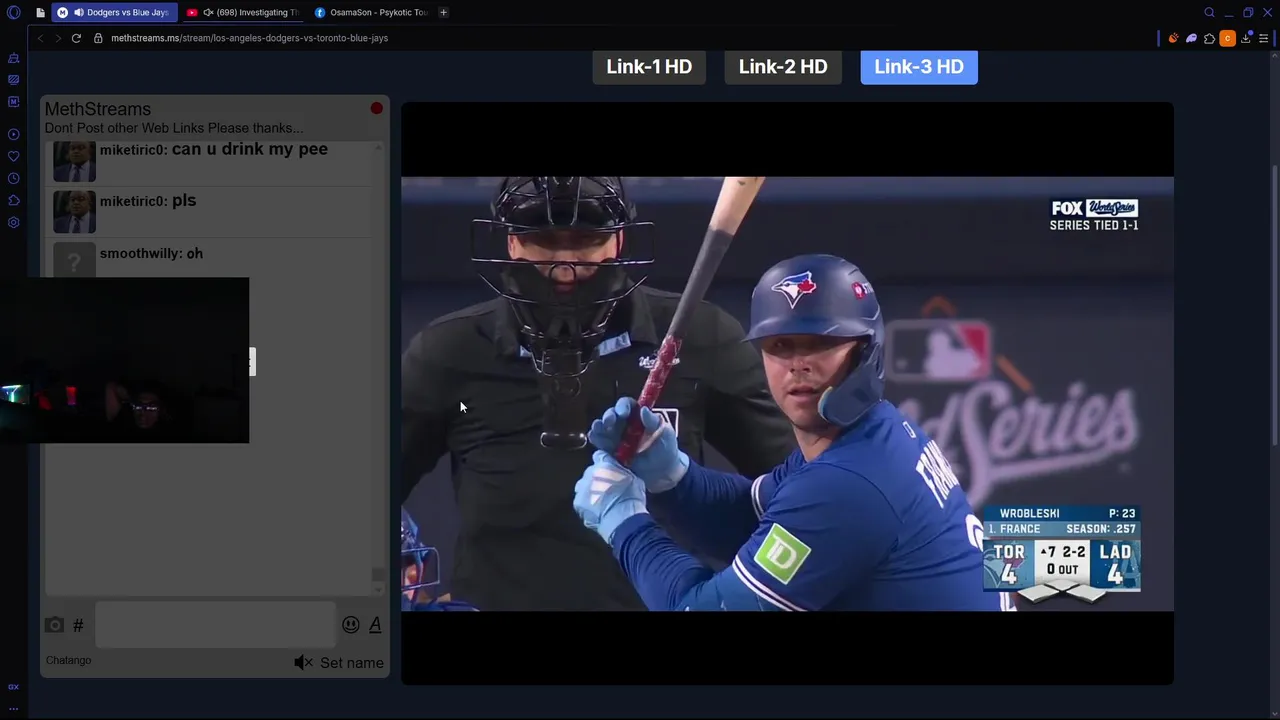This screenshot has width=1280, height=720.
Task: Click 'Dont Post other Web Links' notice
Action: click(x=174, y=128)
